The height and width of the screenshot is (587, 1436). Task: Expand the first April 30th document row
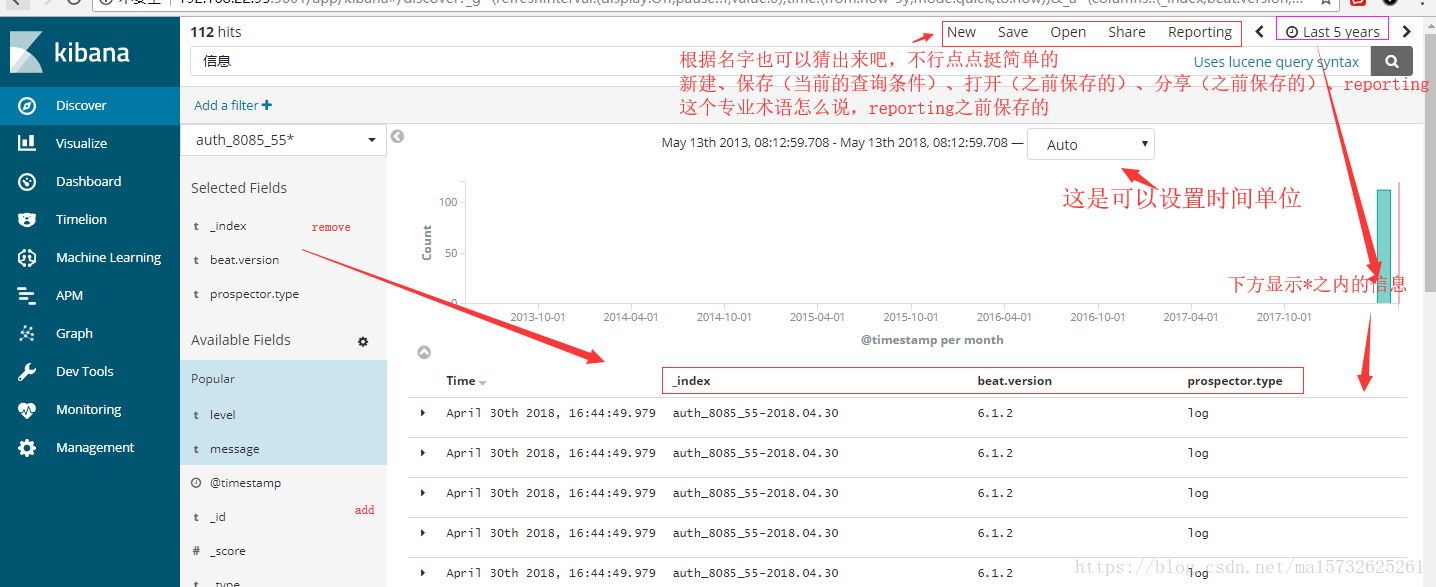[x=422, y=412]
